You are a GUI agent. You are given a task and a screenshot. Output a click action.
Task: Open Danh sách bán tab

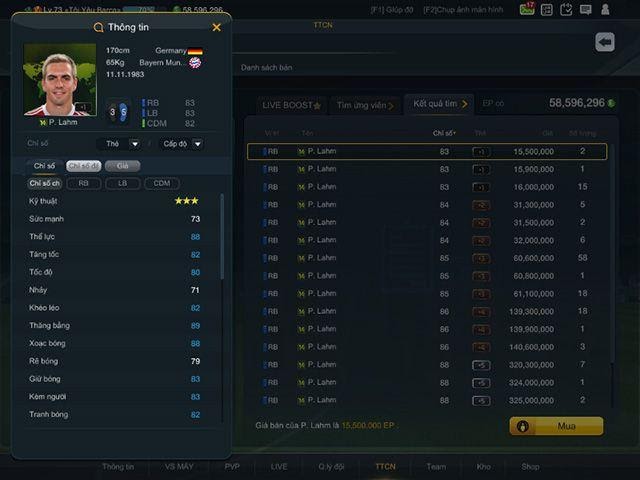(x=266, y=68)
